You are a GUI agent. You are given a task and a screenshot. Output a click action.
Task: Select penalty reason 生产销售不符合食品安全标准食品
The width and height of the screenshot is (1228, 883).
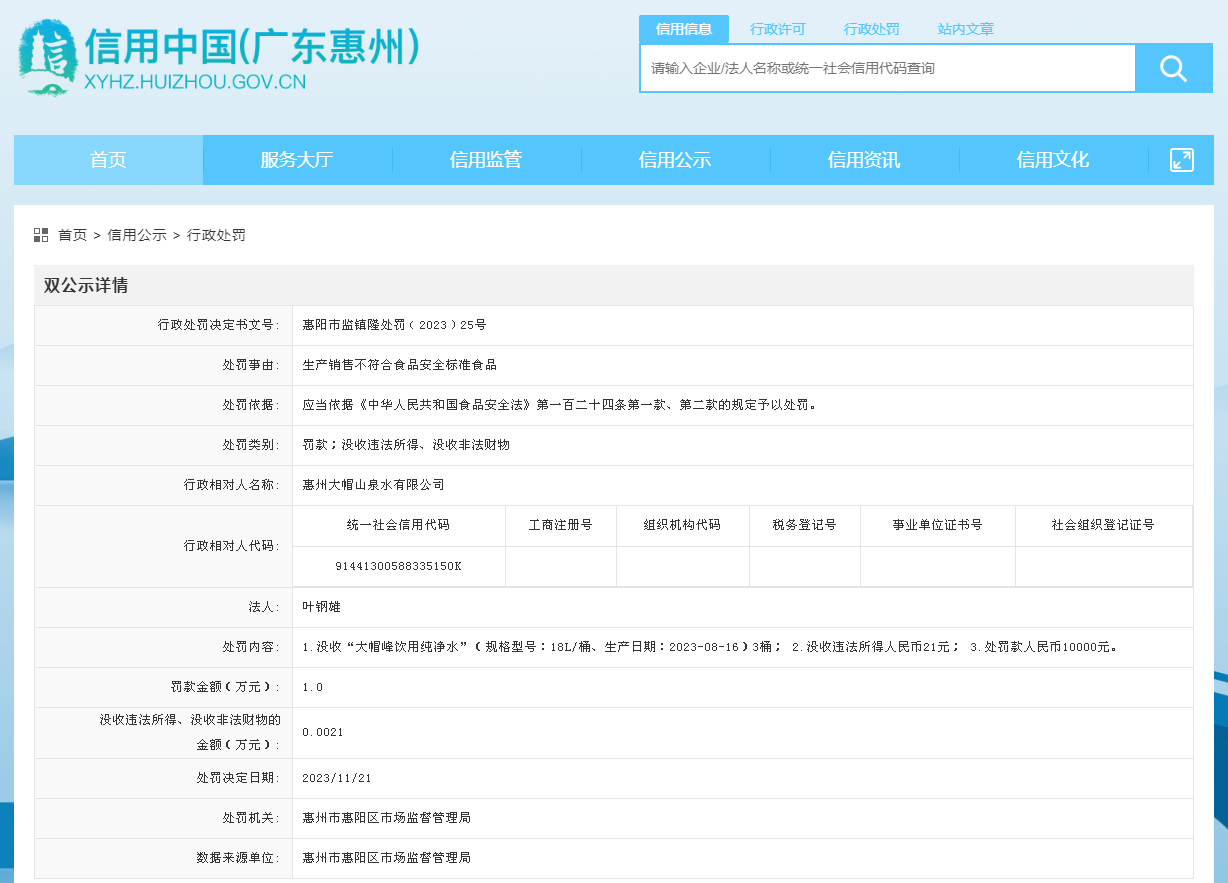pyautogui.click(x=400, y=365)
